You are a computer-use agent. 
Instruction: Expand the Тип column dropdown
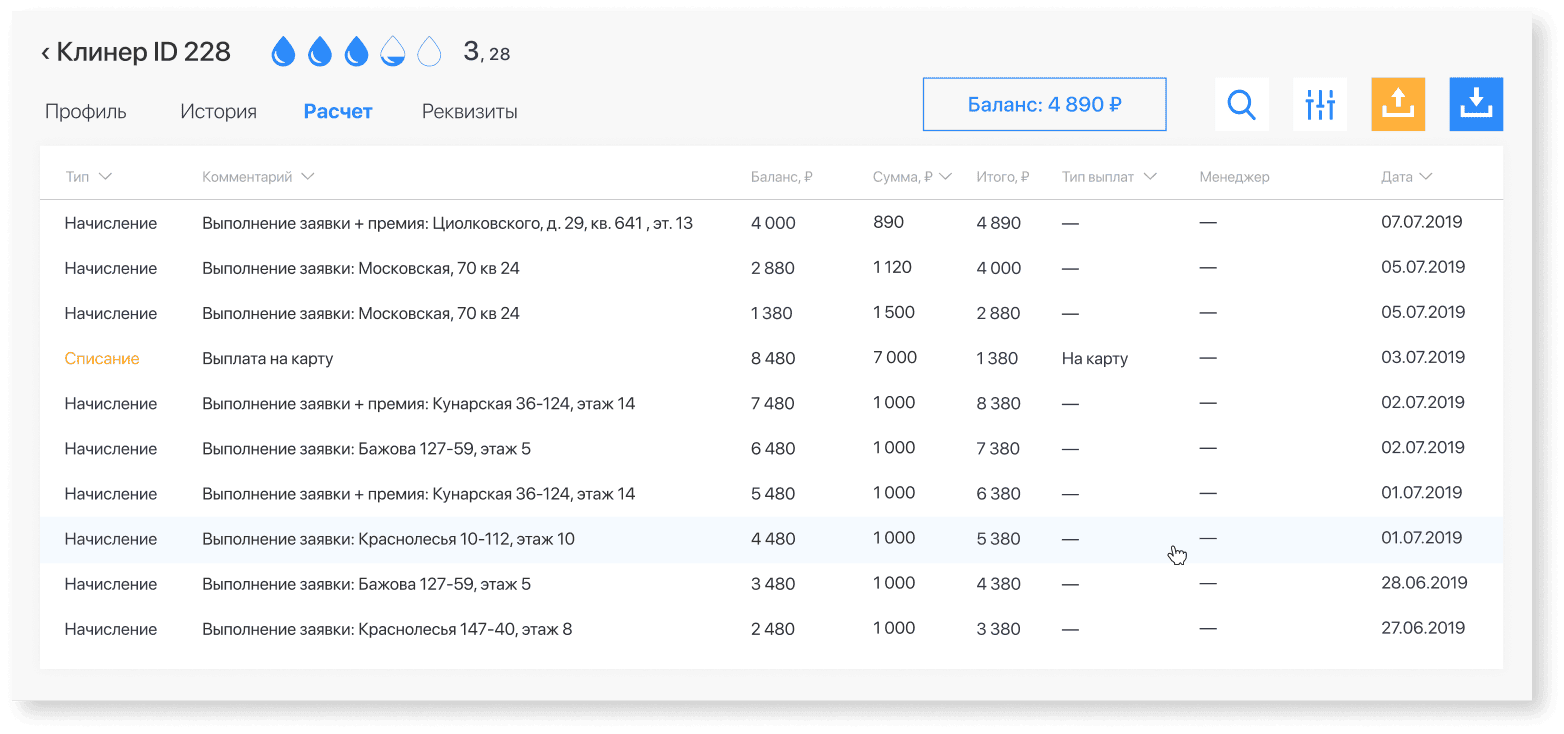[x=105, y=177]
